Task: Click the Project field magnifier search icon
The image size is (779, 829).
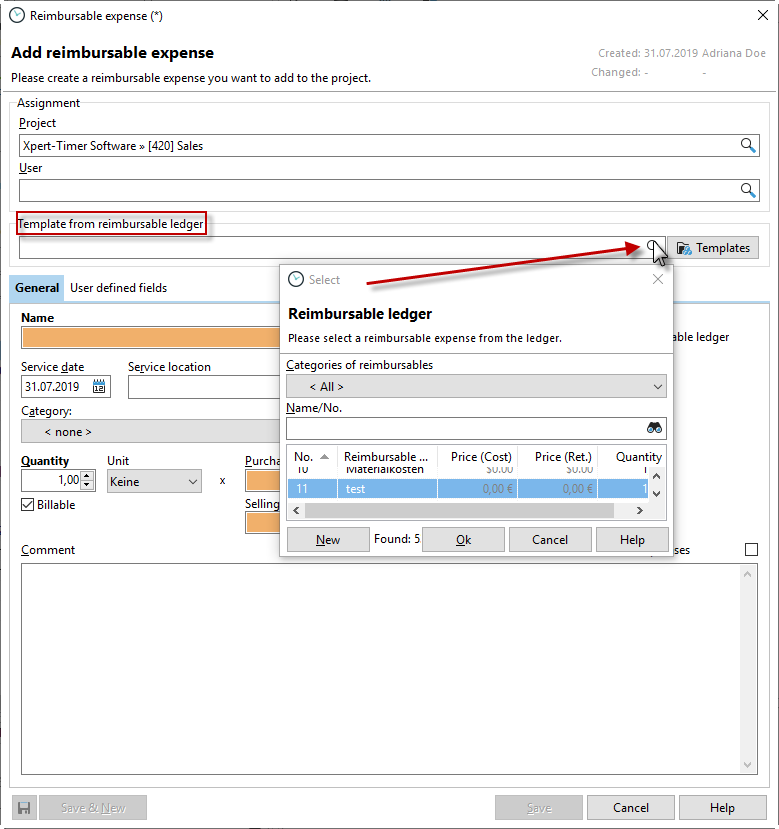Action: [748, 146]
